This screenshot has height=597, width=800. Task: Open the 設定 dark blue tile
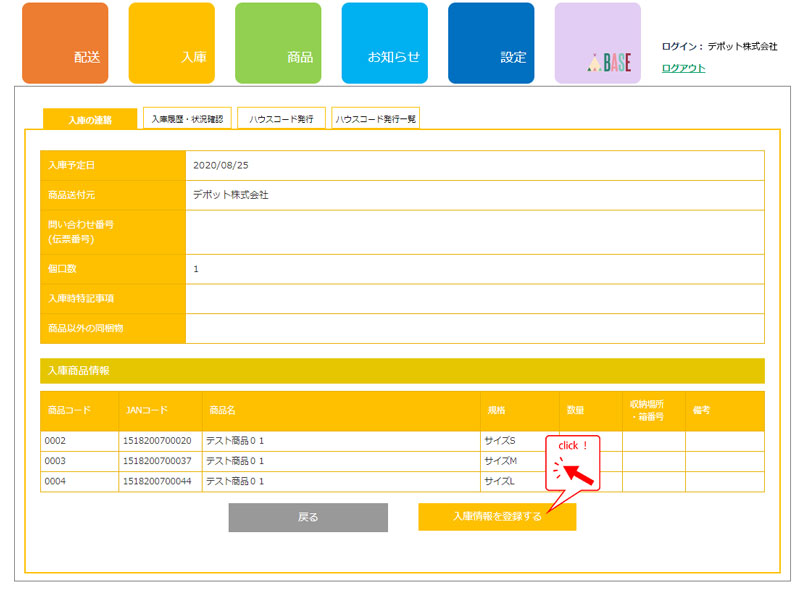pos(491,43)
